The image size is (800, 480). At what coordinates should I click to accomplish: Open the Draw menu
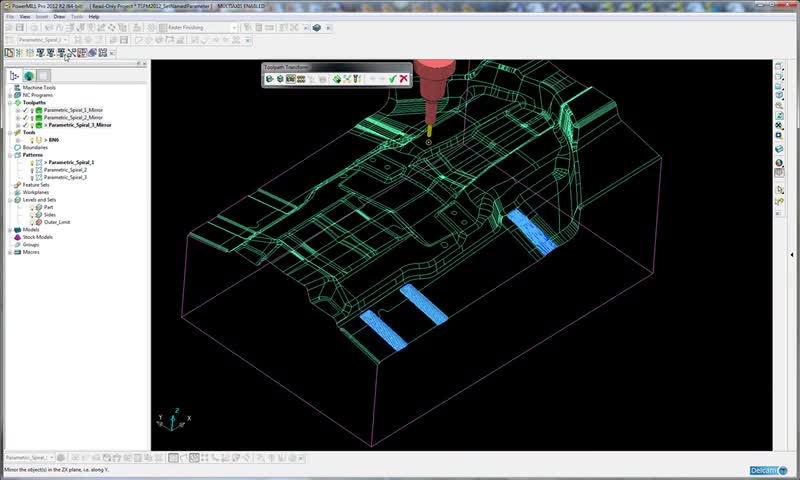59,17
